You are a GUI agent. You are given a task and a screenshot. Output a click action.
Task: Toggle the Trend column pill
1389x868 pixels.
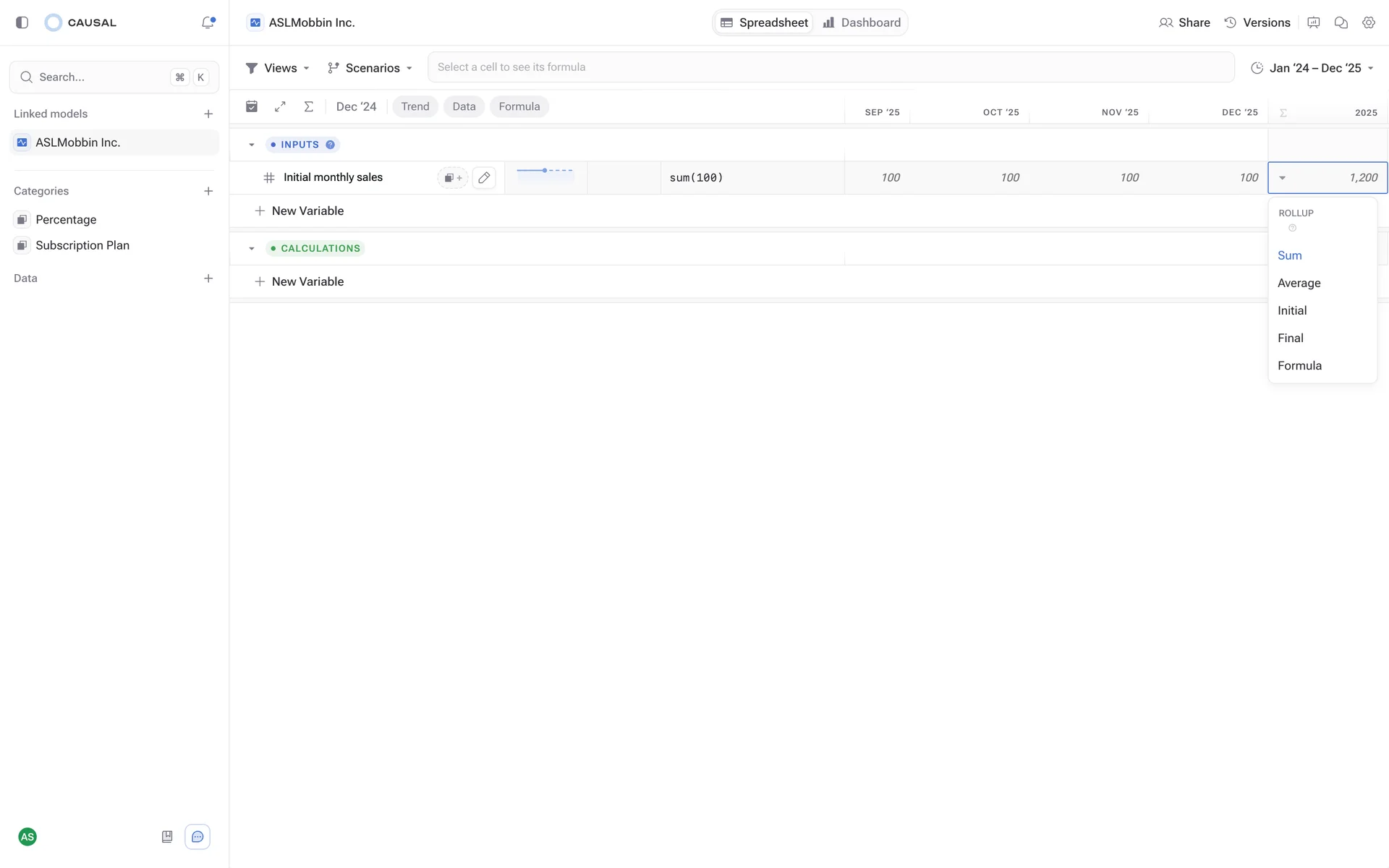(x=415, y=106)
